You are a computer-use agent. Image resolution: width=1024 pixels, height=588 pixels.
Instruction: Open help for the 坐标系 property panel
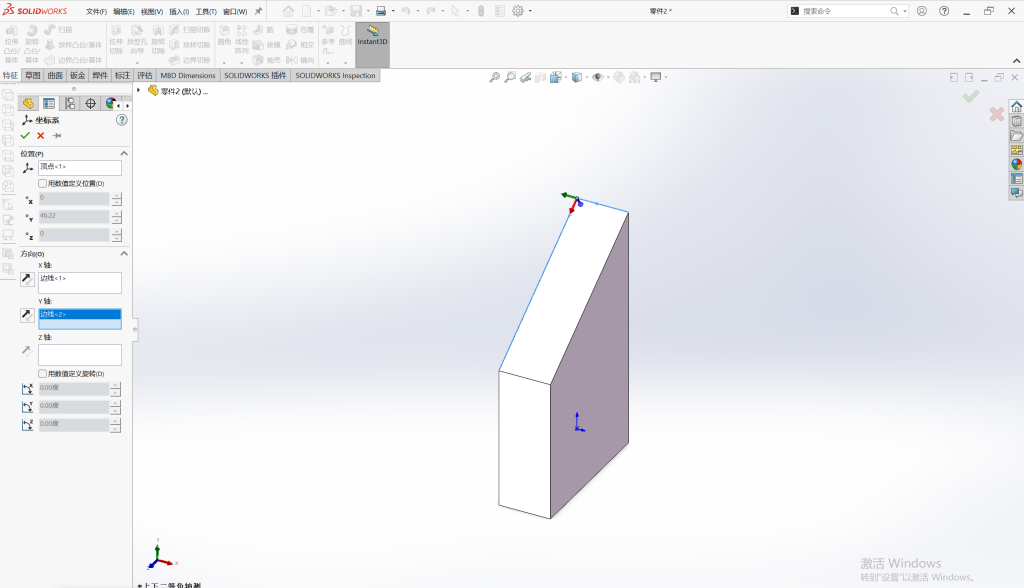tap(121, 120)
